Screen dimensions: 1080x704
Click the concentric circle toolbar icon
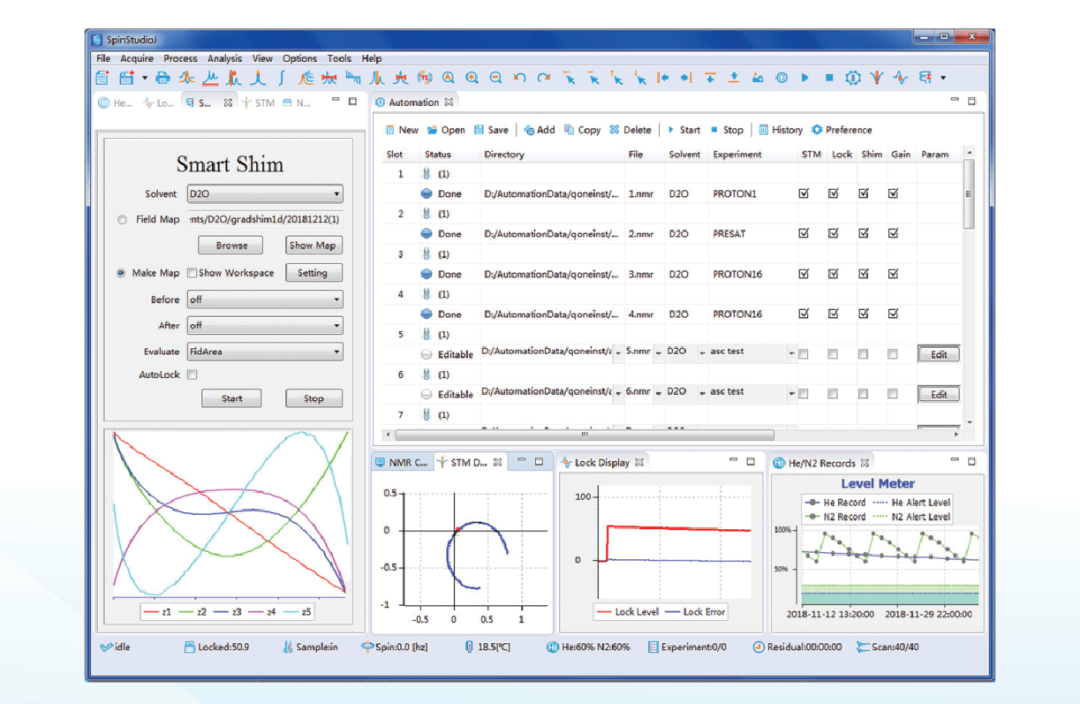[781, 78]
